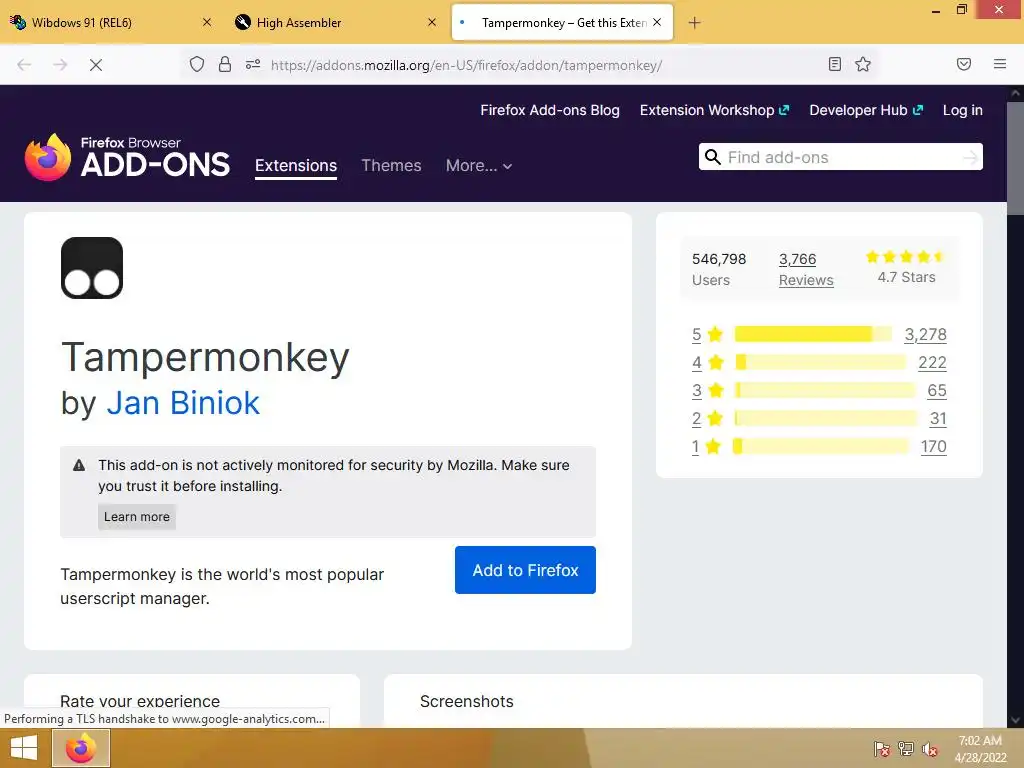Click the 3-star rating bar
This screenshot has height=768, width=1024.
point(825,391)
